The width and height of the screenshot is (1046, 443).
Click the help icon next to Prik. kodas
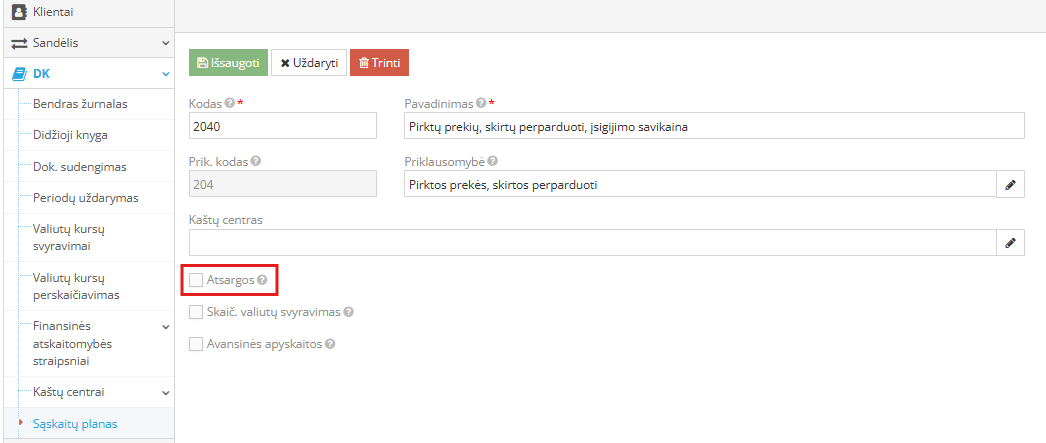[255, 161]
